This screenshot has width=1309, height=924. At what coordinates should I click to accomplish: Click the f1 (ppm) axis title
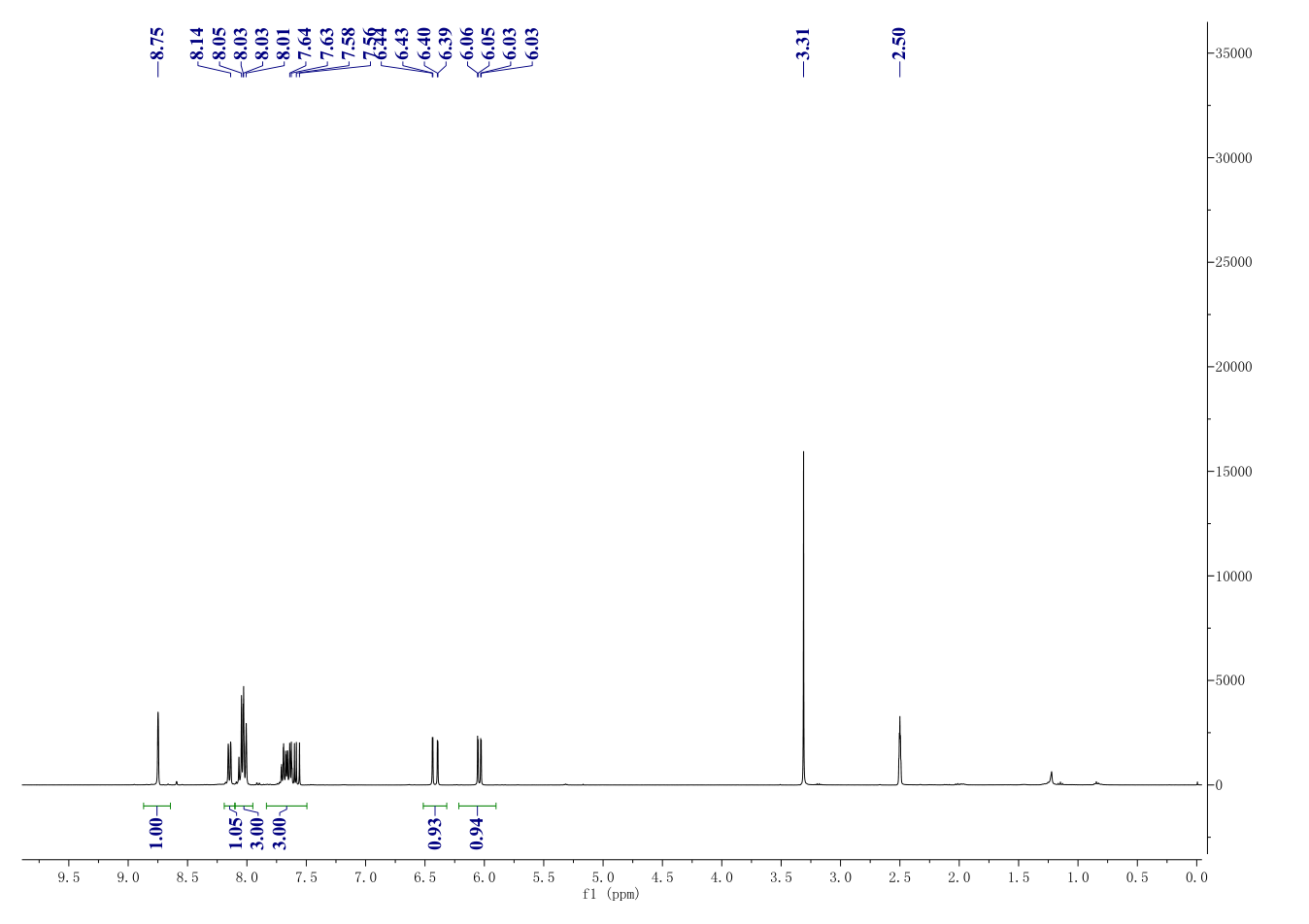611,894
